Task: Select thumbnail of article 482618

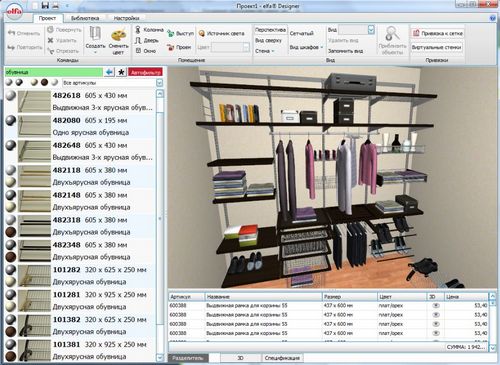Action: (34, 101)
